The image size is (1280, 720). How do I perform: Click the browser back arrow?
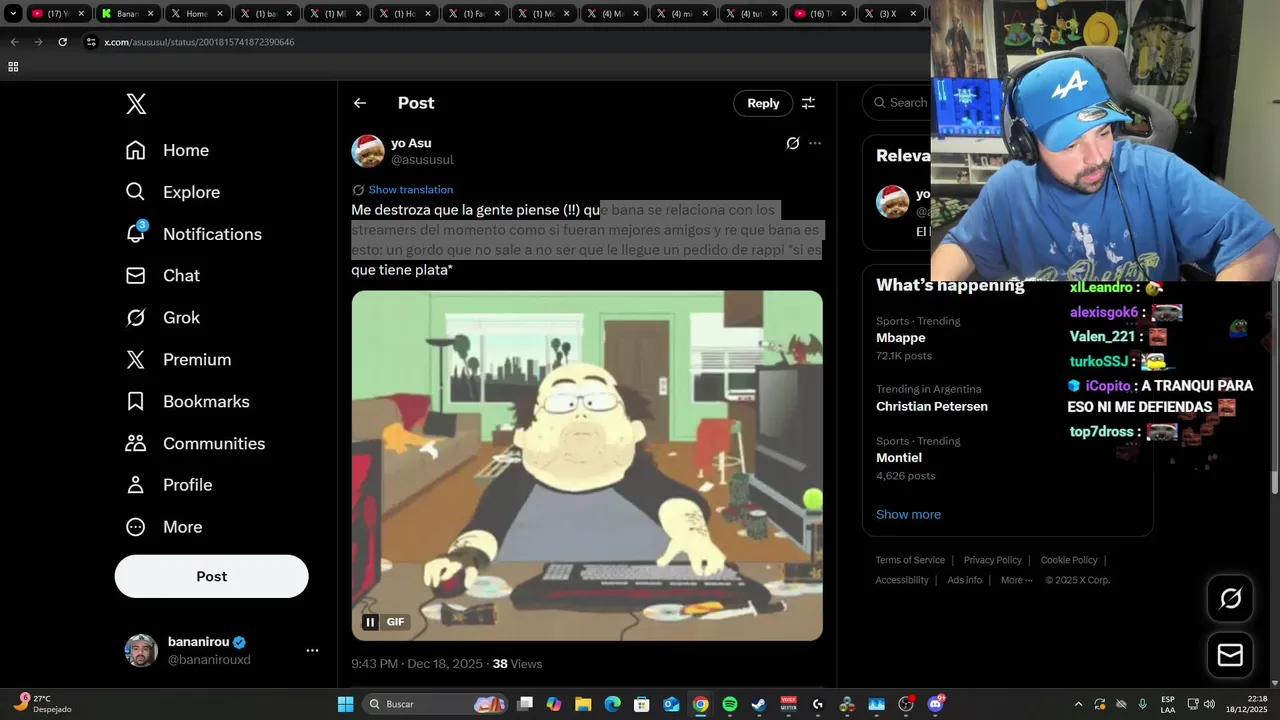[x=14, y=42]
